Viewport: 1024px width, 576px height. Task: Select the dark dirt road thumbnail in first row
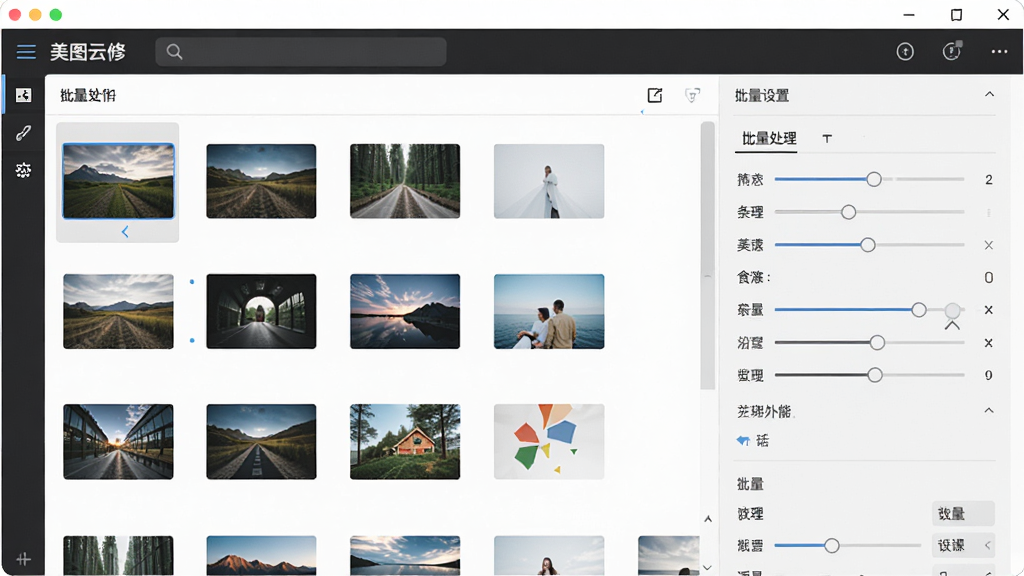point(261,181)
